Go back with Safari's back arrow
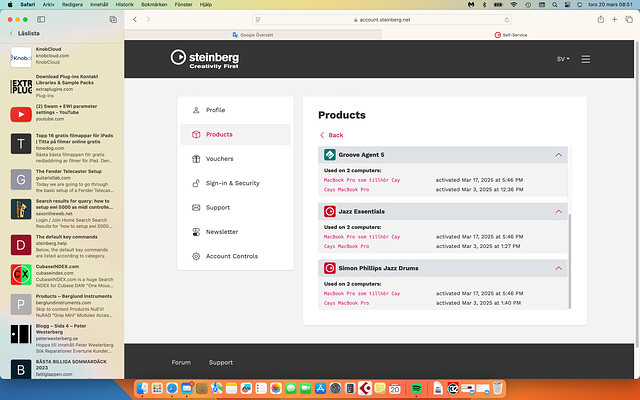The image size is (640, 400). pos(135,20)
